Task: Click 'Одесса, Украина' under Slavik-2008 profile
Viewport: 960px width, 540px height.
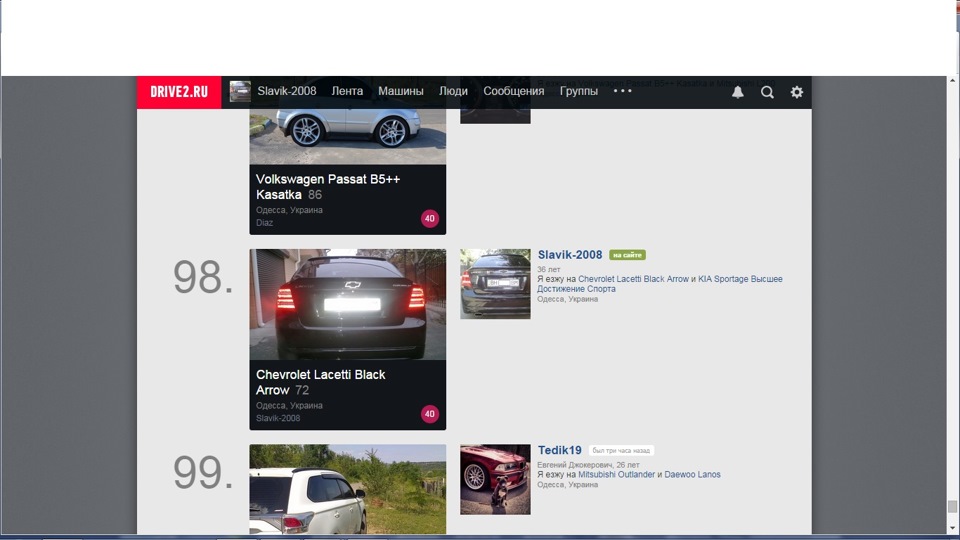Action: (568, 299)
